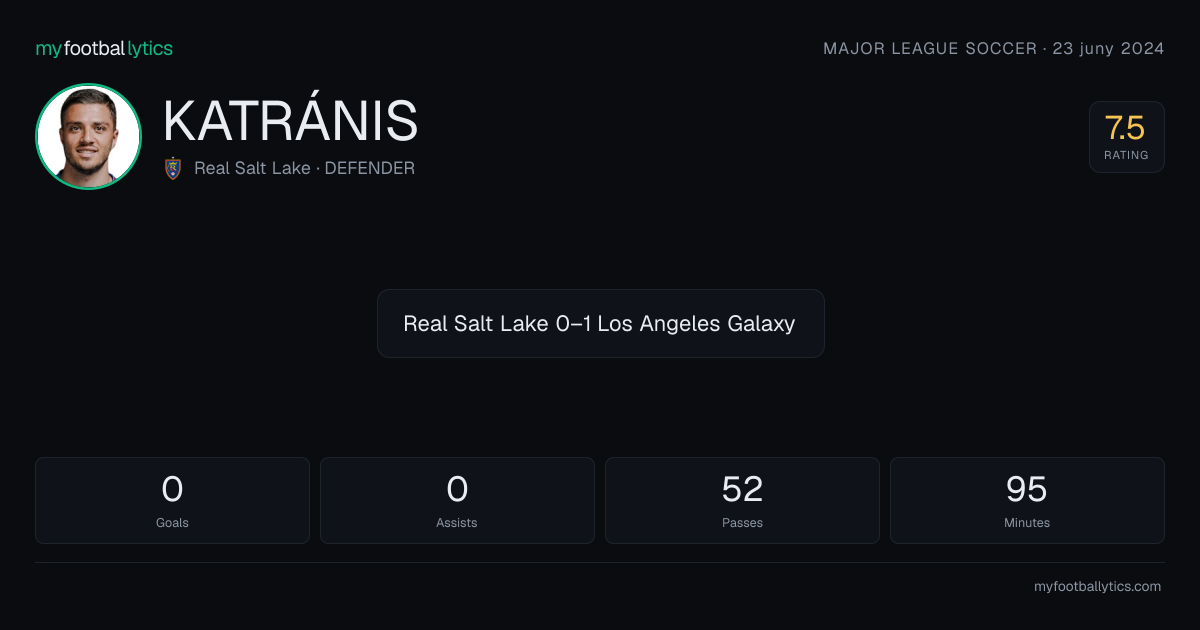
Task: Click the Real Salt Lake · DEFENDER text
Action: coord(304,168)
